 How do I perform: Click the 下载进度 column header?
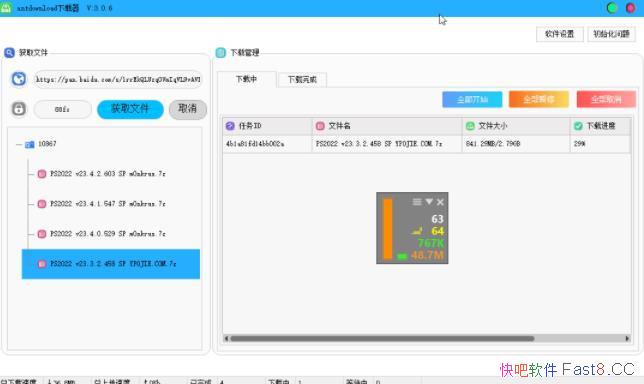600,126
